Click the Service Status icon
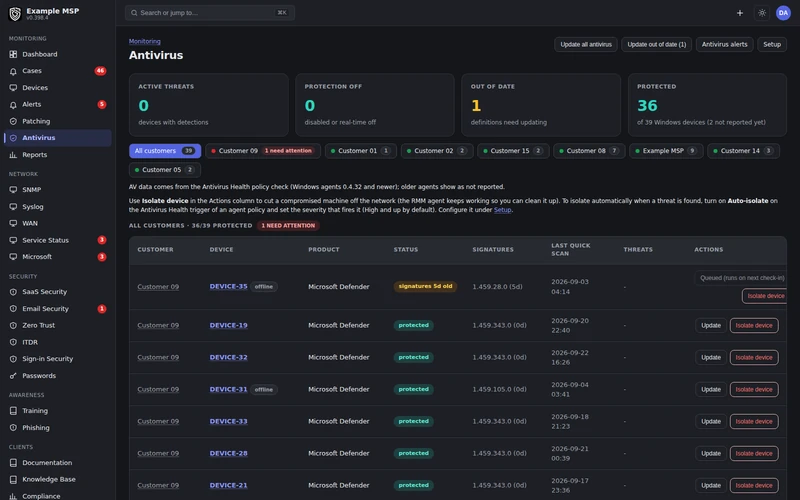The height and width of the screenshot is (500, 800). point(13,240)
